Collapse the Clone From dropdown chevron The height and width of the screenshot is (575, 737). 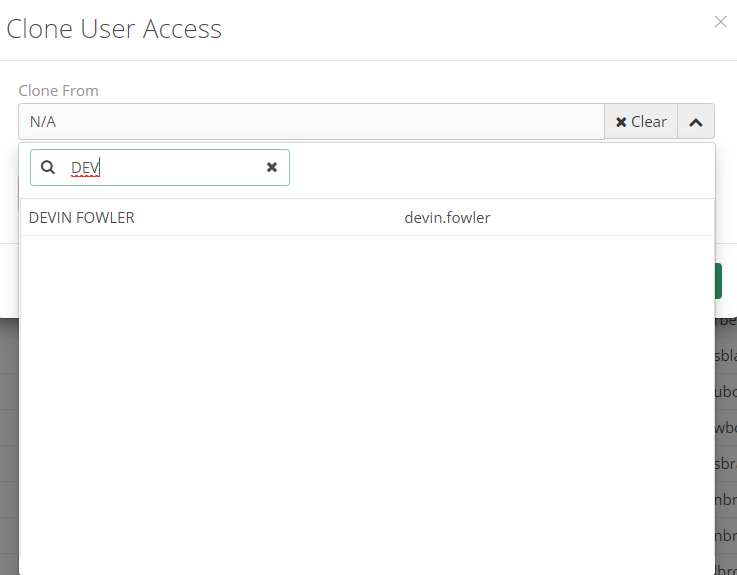(696, 122)
